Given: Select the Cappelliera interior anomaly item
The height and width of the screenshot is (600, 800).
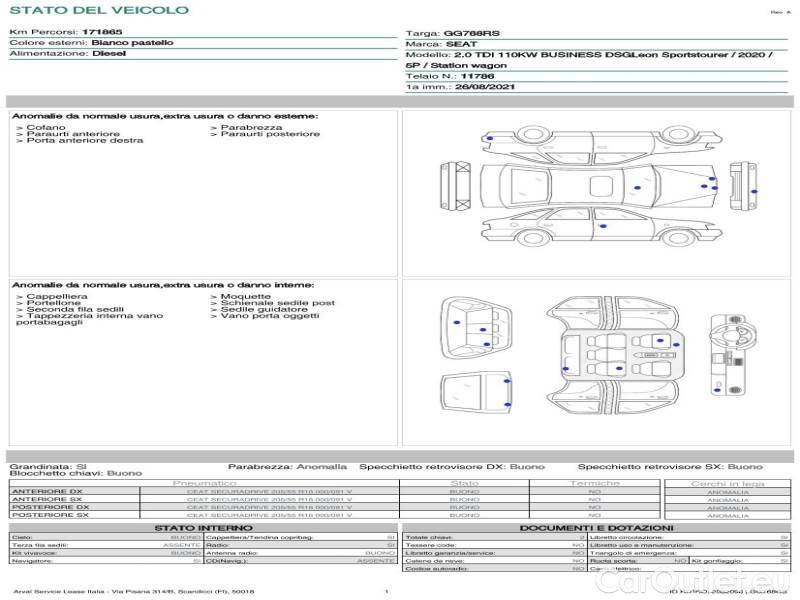Looking at the screenshot, I should 54,297.
